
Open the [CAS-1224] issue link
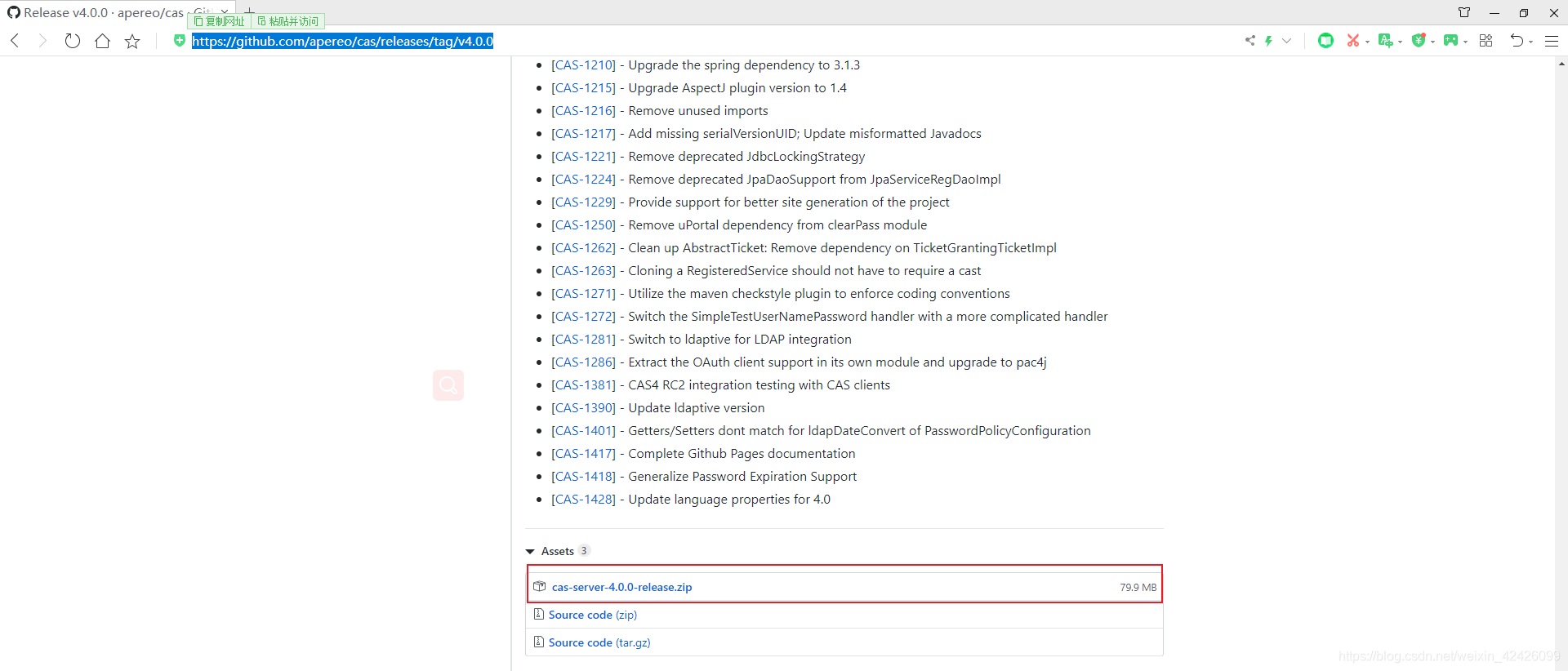tap(583, 180)
